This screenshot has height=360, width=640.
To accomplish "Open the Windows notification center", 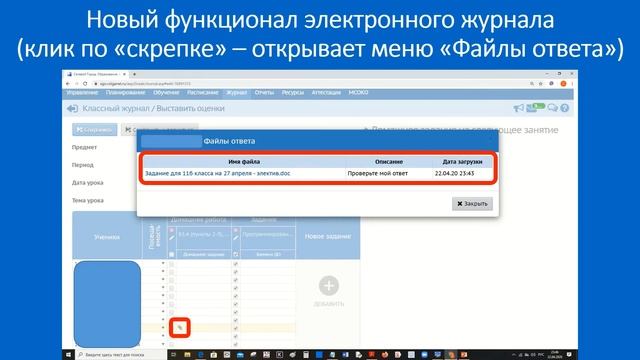I will [x=569, y=355].
